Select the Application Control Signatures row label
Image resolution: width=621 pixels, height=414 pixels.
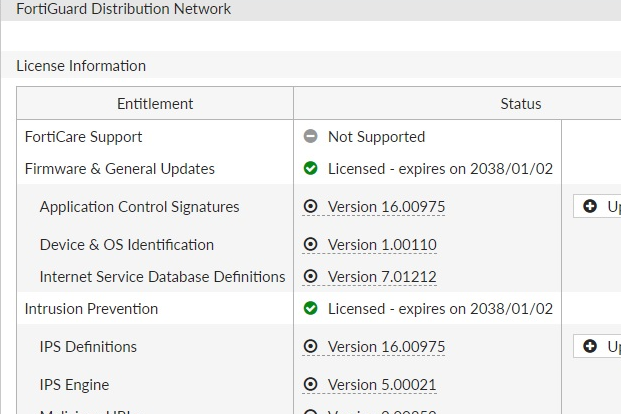pos(139,207)
